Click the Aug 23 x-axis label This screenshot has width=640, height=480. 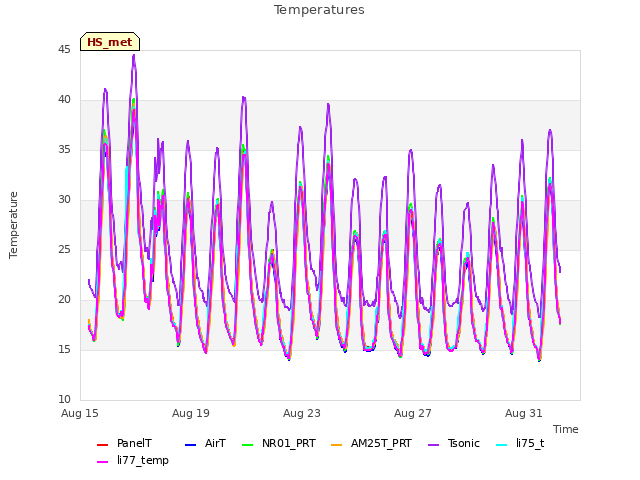[x=302, y=413]
